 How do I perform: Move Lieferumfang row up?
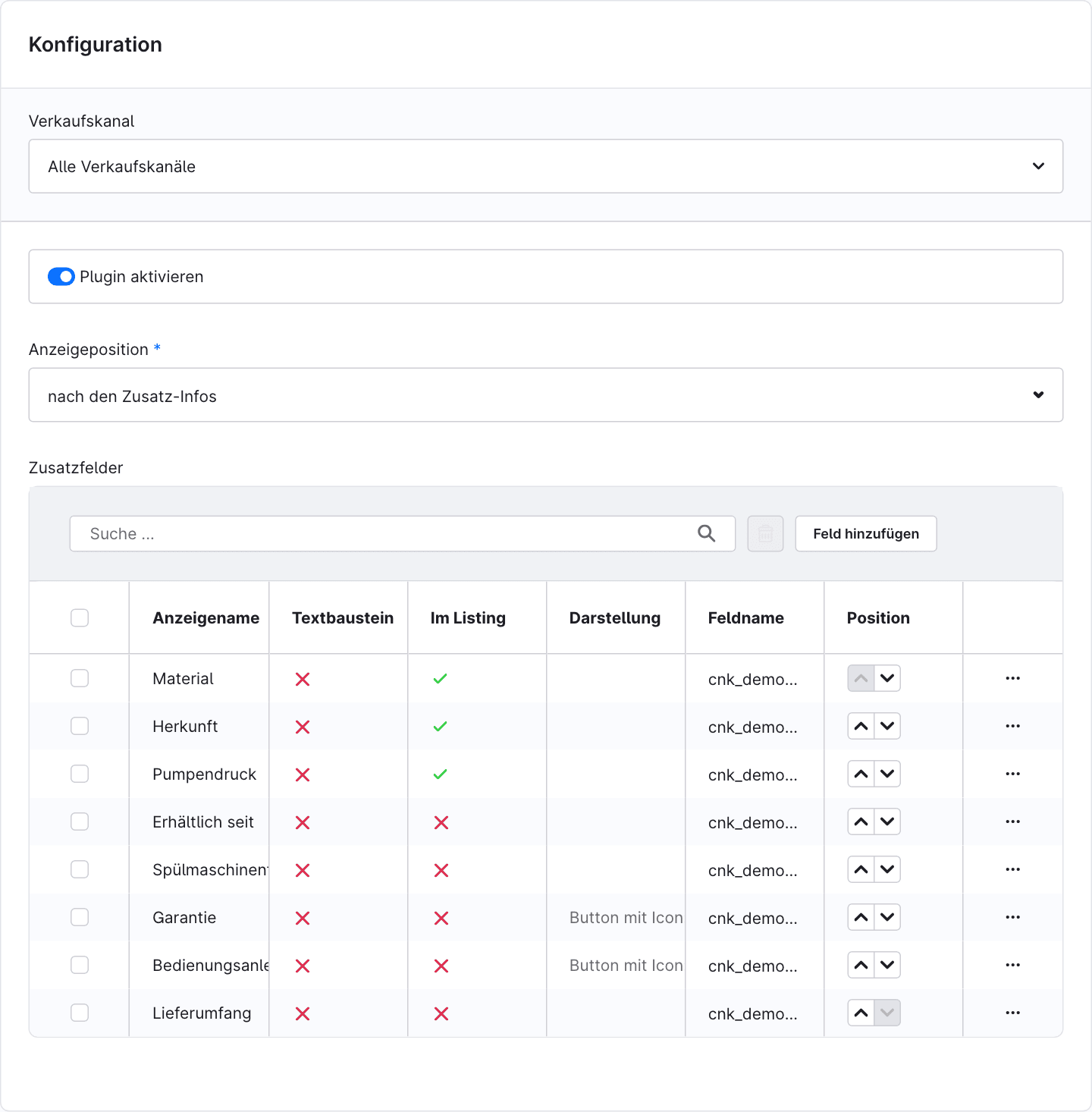tap(861, 1013)
